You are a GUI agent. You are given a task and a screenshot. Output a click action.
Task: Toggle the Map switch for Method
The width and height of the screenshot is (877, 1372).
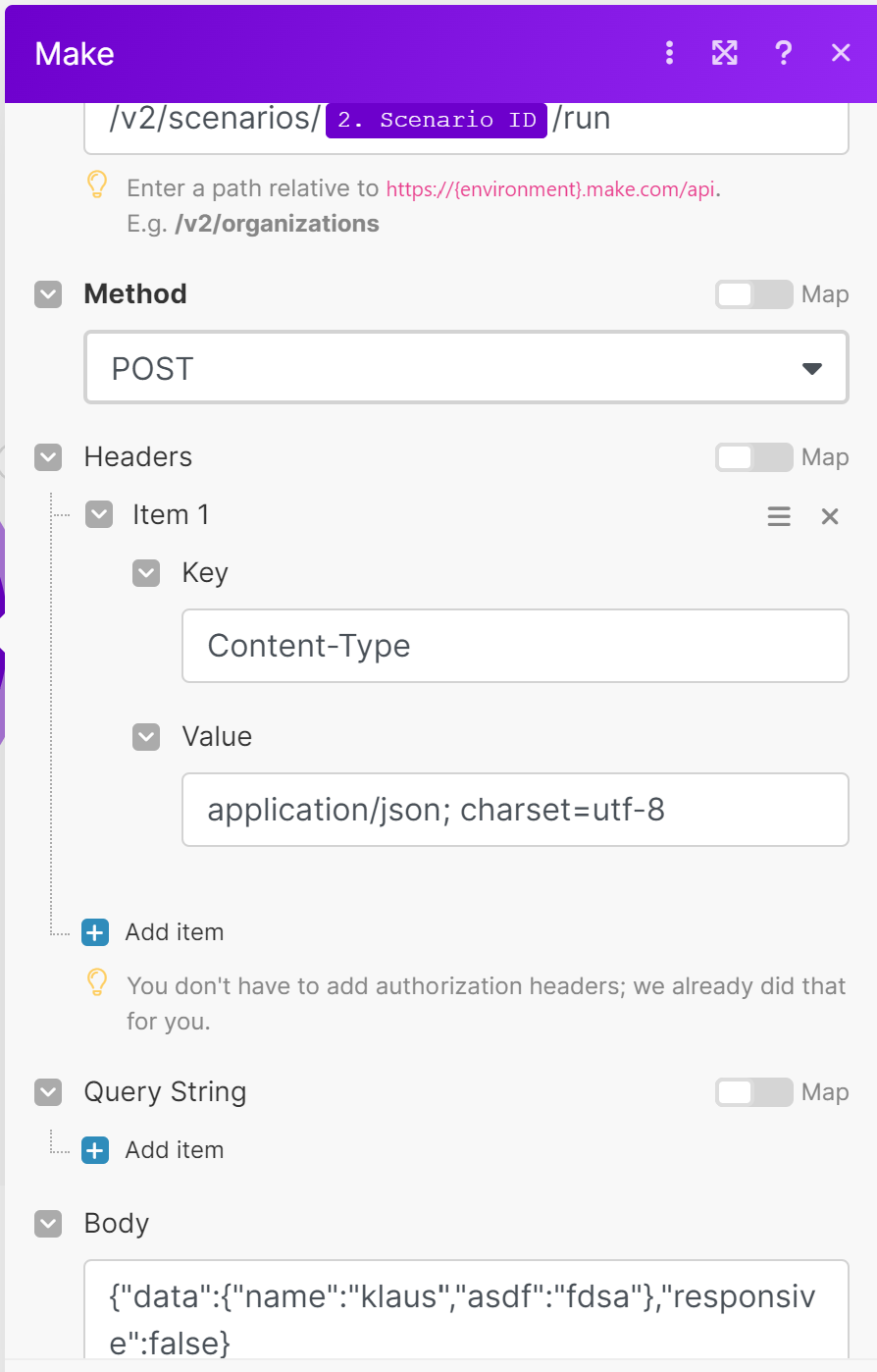pyautogui.click(x=753, y=294)
